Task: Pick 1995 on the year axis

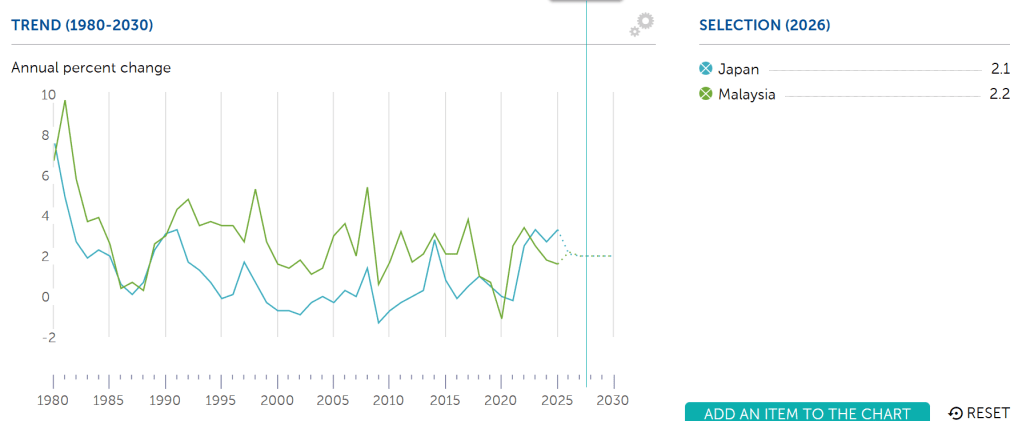Action: coord(221,400)
